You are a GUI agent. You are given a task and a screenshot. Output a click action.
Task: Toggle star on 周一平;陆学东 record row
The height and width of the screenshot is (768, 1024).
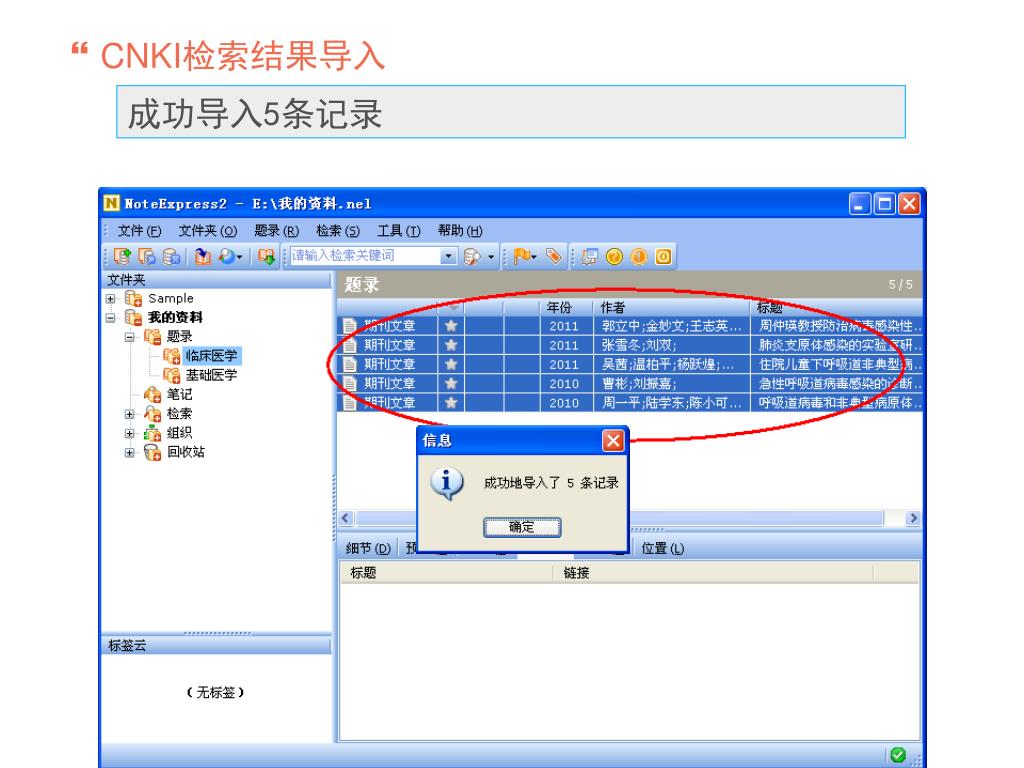click(x=451, y=403)
